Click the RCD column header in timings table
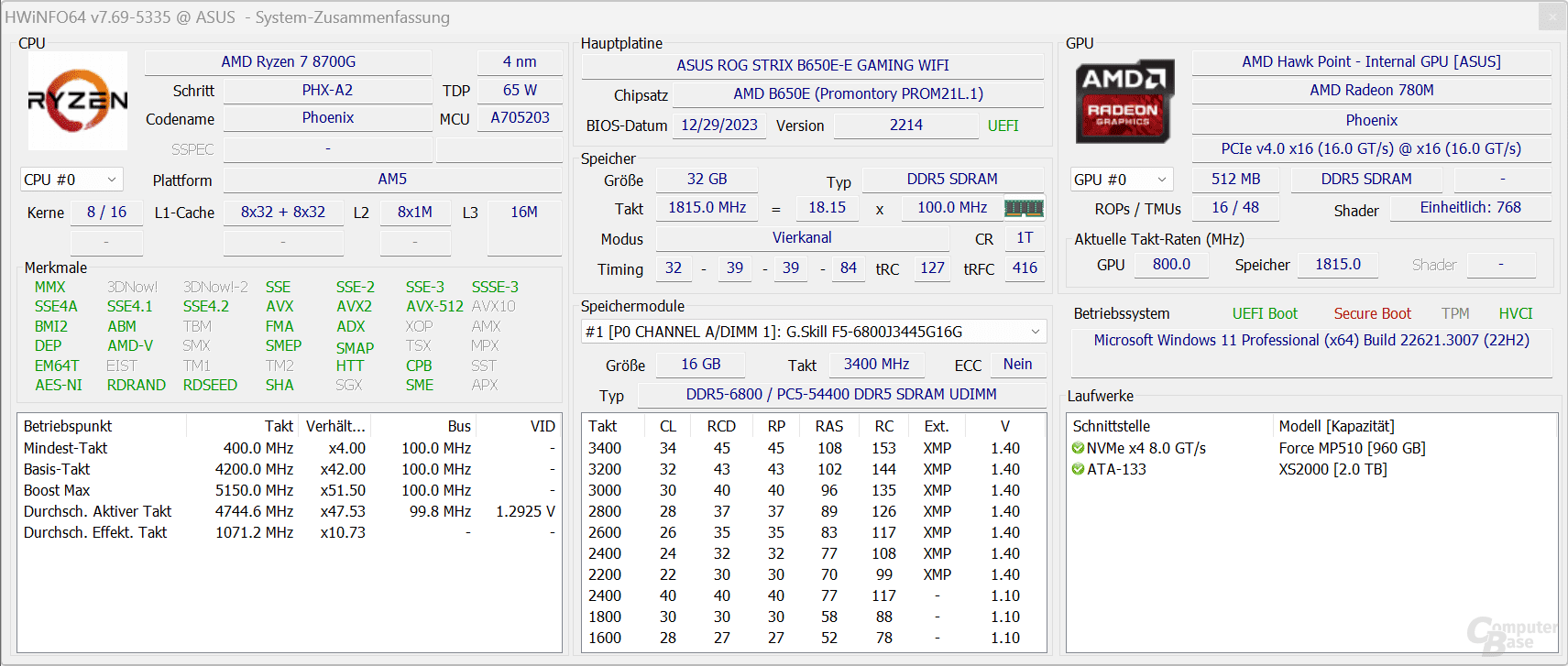Image resolution: width=1568 pixels, height=666 pixels. click(721, 426)
